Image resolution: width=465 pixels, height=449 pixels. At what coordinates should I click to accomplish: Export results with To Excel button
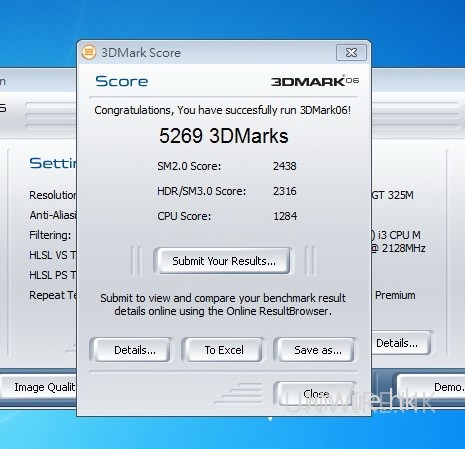[224, 350]
